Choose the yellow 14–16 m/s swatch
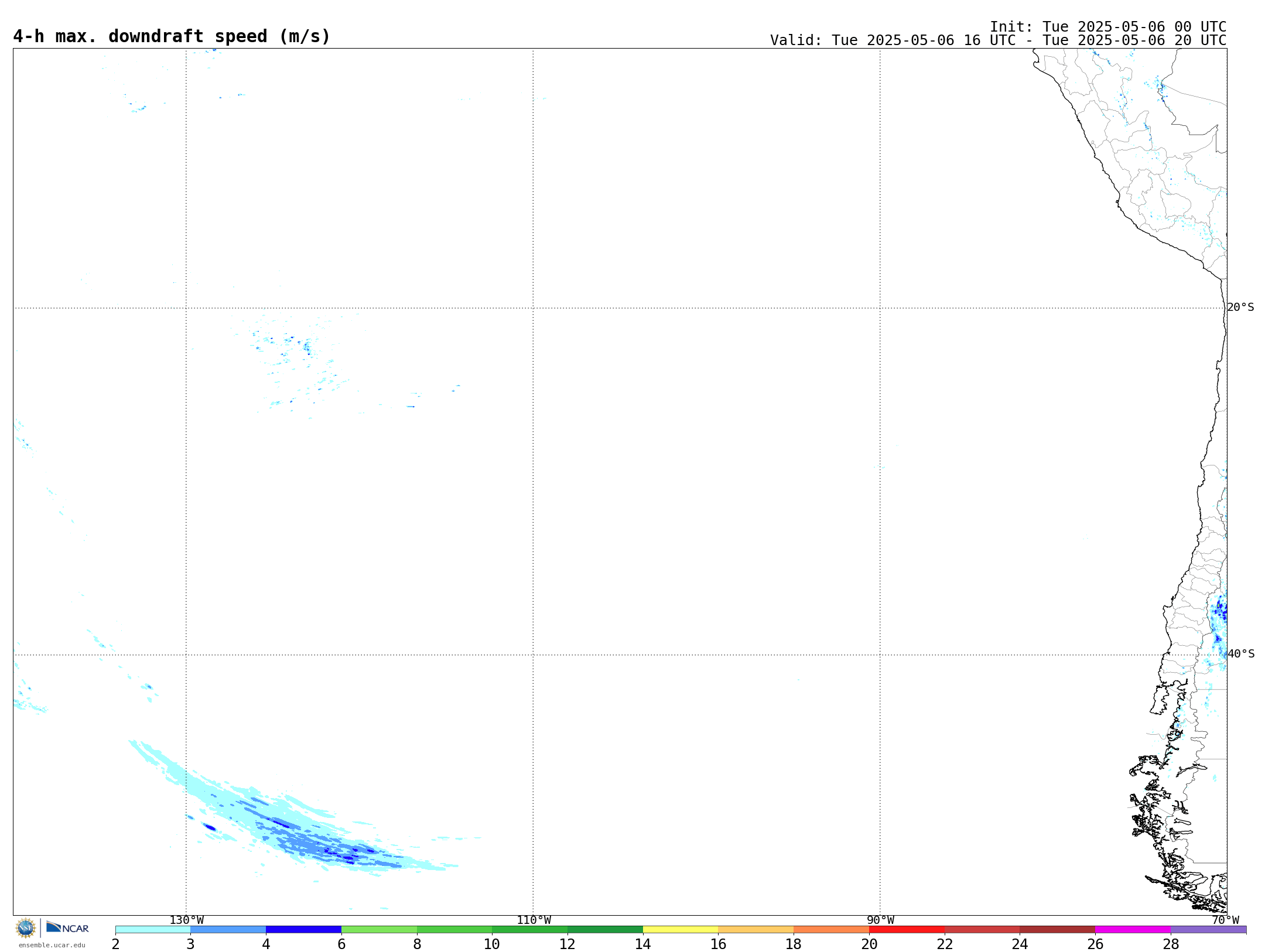 (681, 930)
